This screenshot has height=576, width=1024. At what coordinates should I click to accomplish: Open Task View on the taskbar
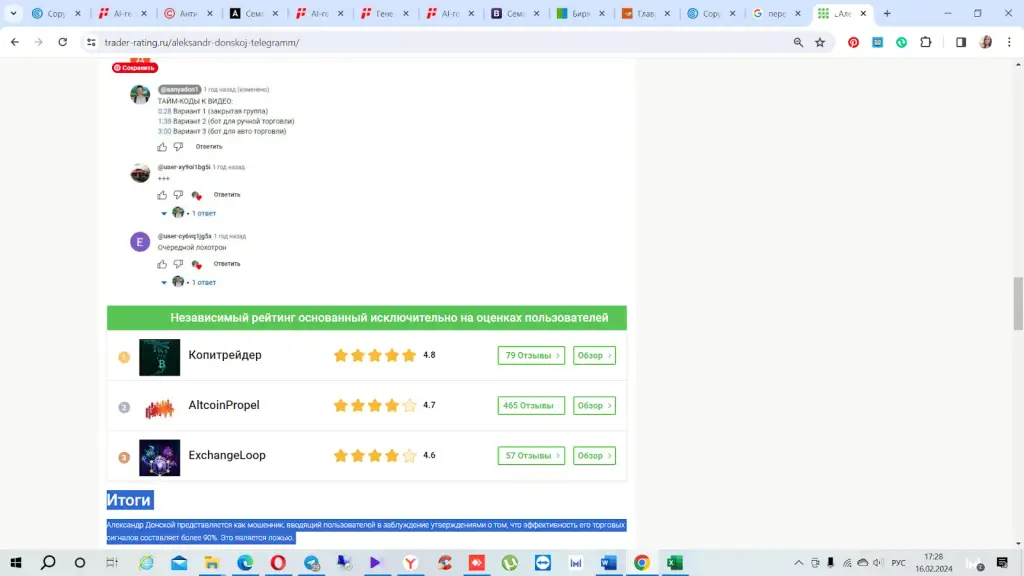tap(112, 562)
